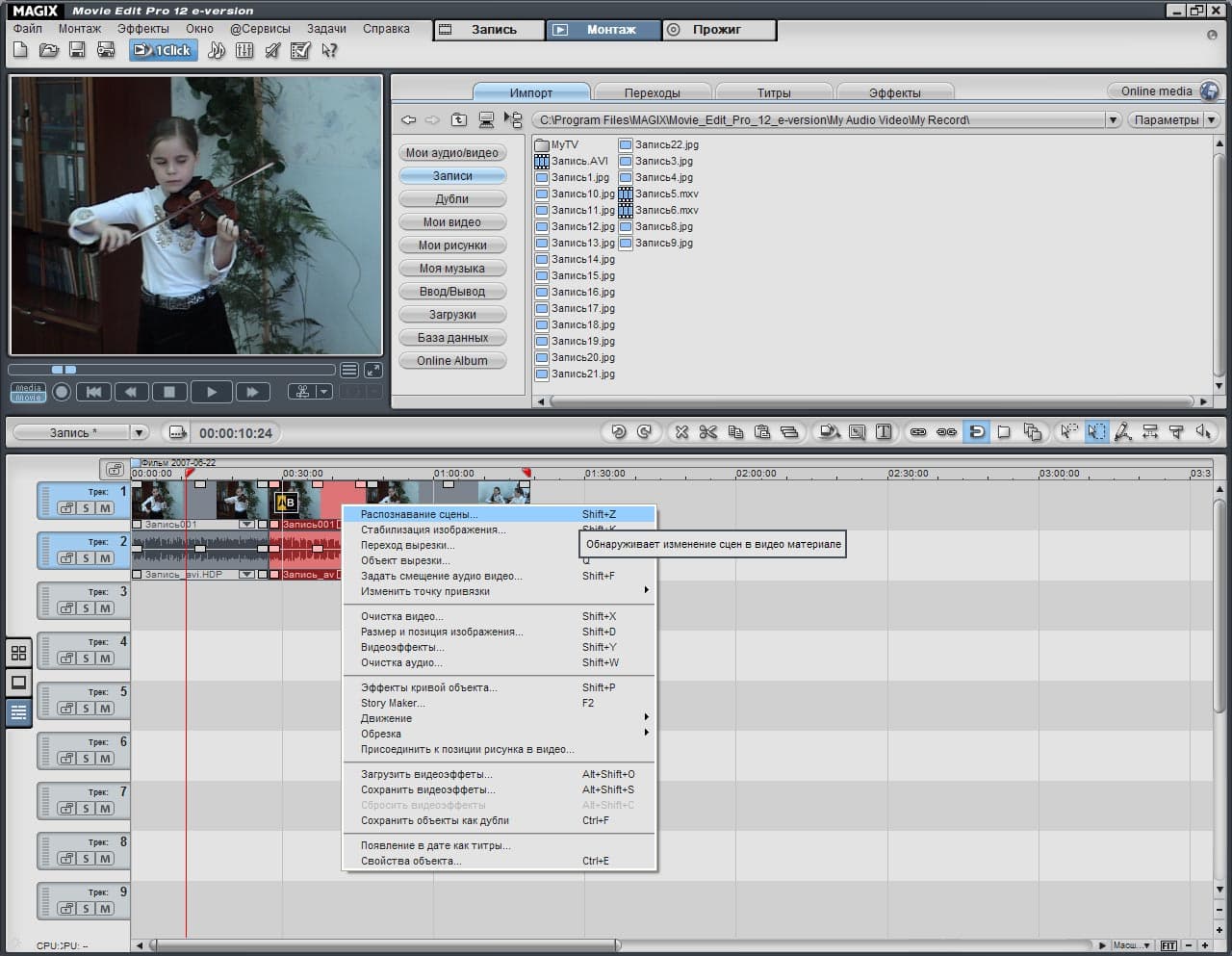Choose Стабилизация изображения from the context menu
Image resolution: width=1232 pixels, height=956 pixels.
point(433,530)
